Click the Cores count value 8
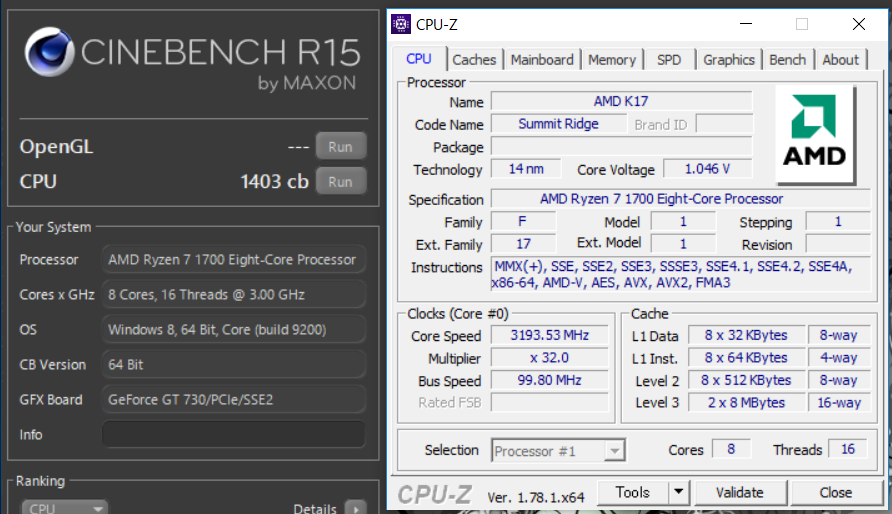The width and height of the screenshot is (892, 514). click(x=731, y=449)
